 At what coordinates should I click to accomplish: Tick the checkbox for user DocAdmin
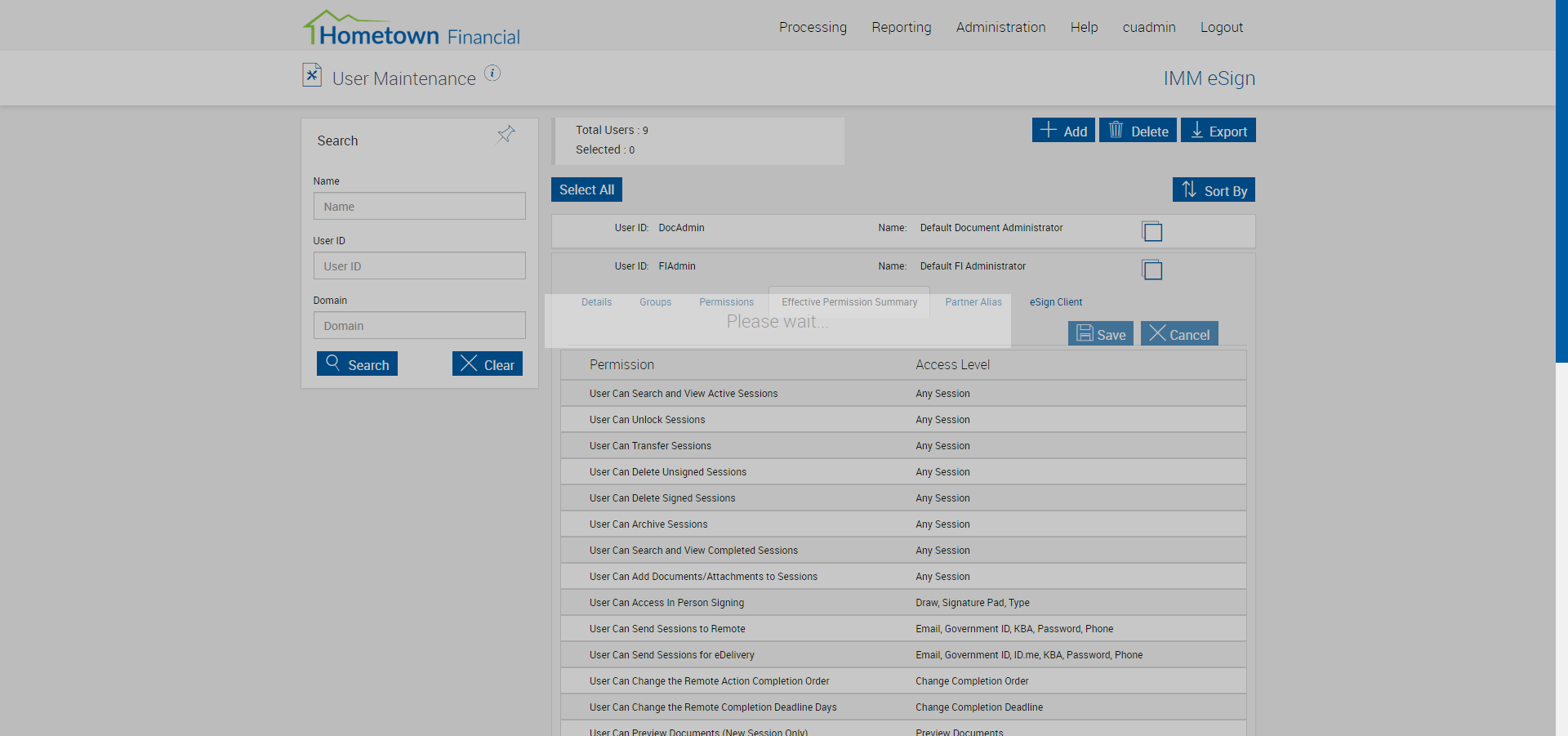coord(1152,231)
